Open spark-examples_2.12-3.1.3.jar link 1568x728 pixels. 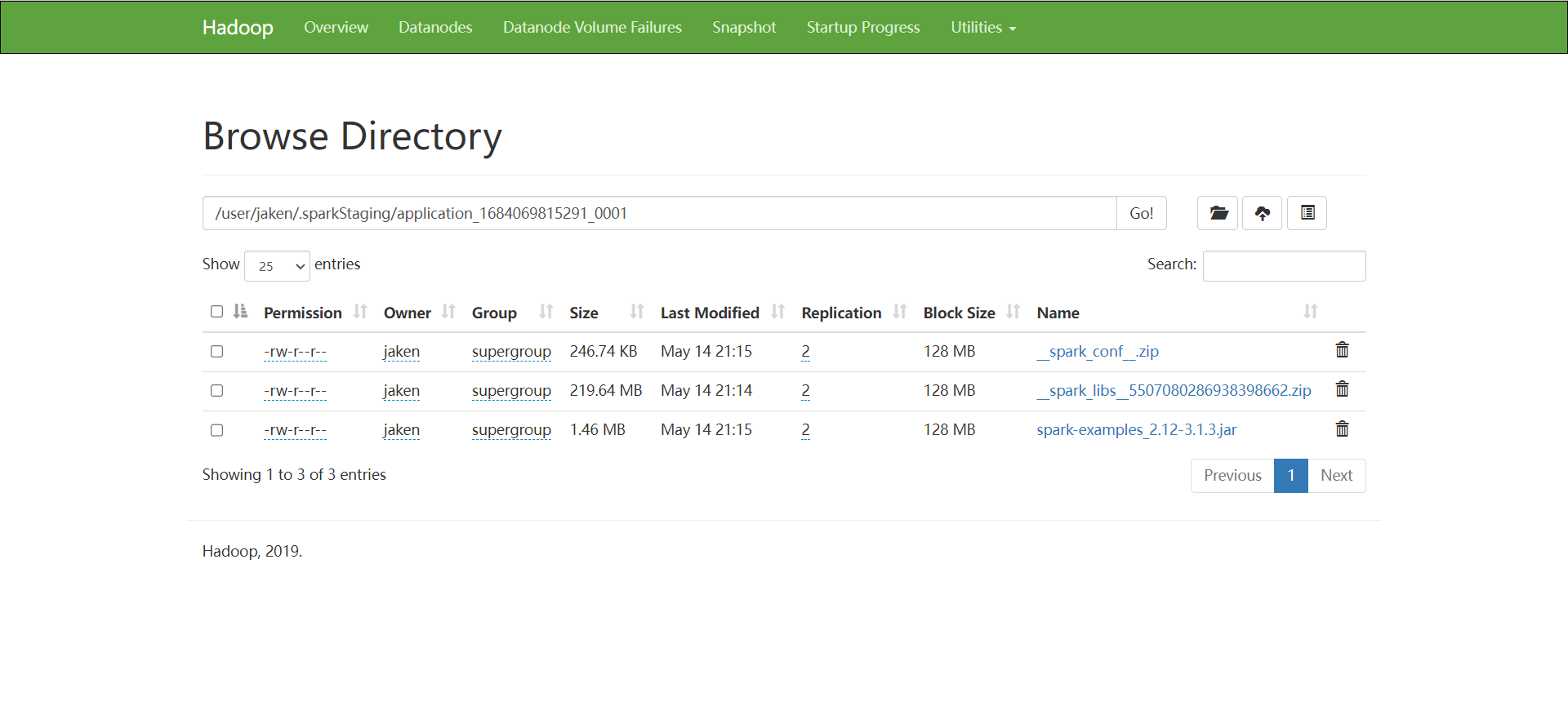coord(1136,429)
